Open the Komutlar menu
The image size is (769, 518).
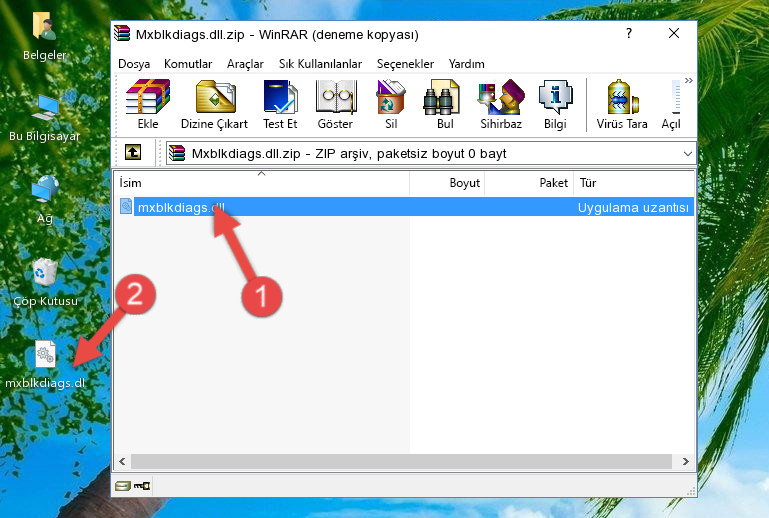click(188, 64)
